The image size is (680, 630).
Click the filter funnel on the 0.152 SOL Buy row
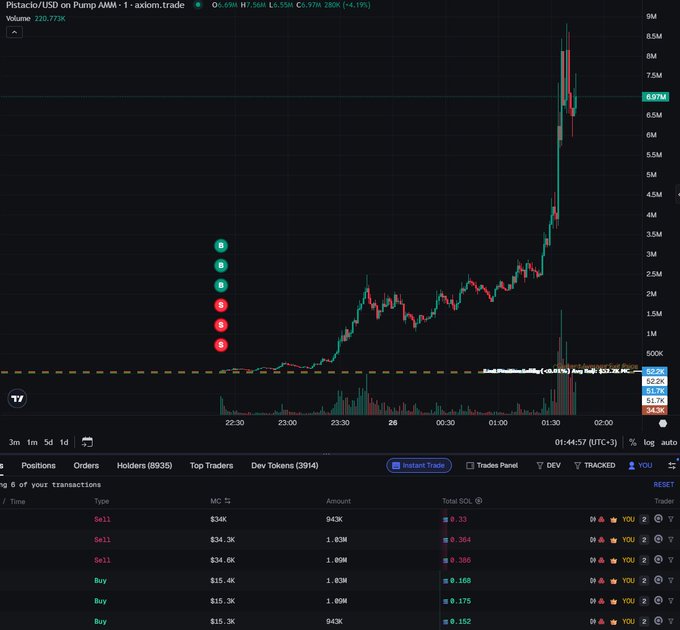point(671,621)
